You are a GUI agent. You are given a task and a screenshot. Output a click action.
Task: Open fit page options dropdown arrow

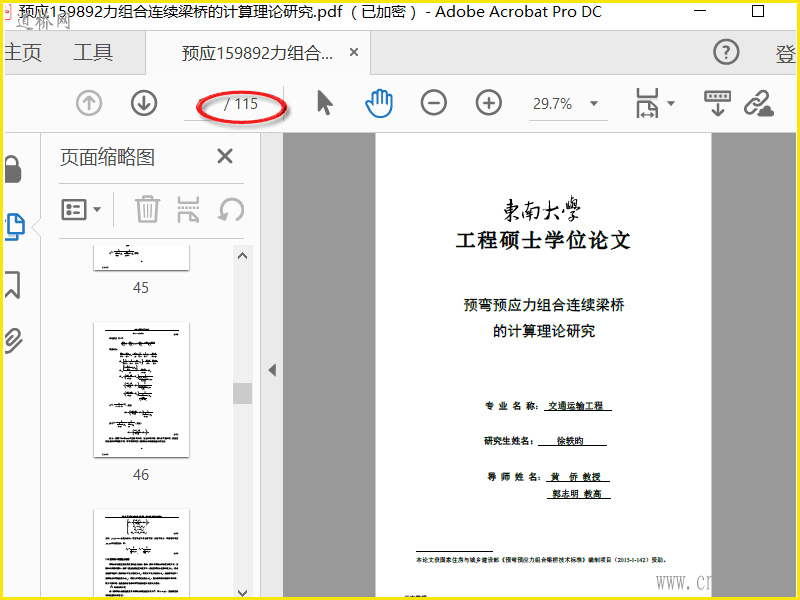pos(671,103)
